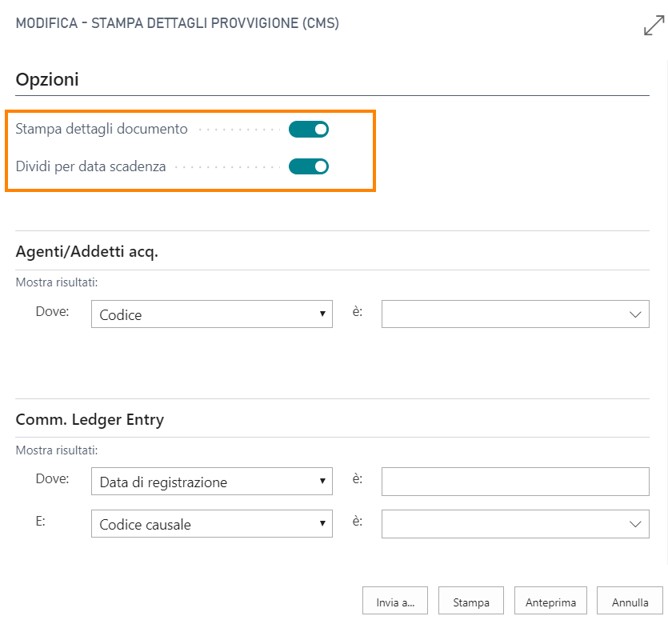The width and height of the screenshot is (668, 624).
Task: Expand the dialog to full screen
Action: [x=653, y=26]
